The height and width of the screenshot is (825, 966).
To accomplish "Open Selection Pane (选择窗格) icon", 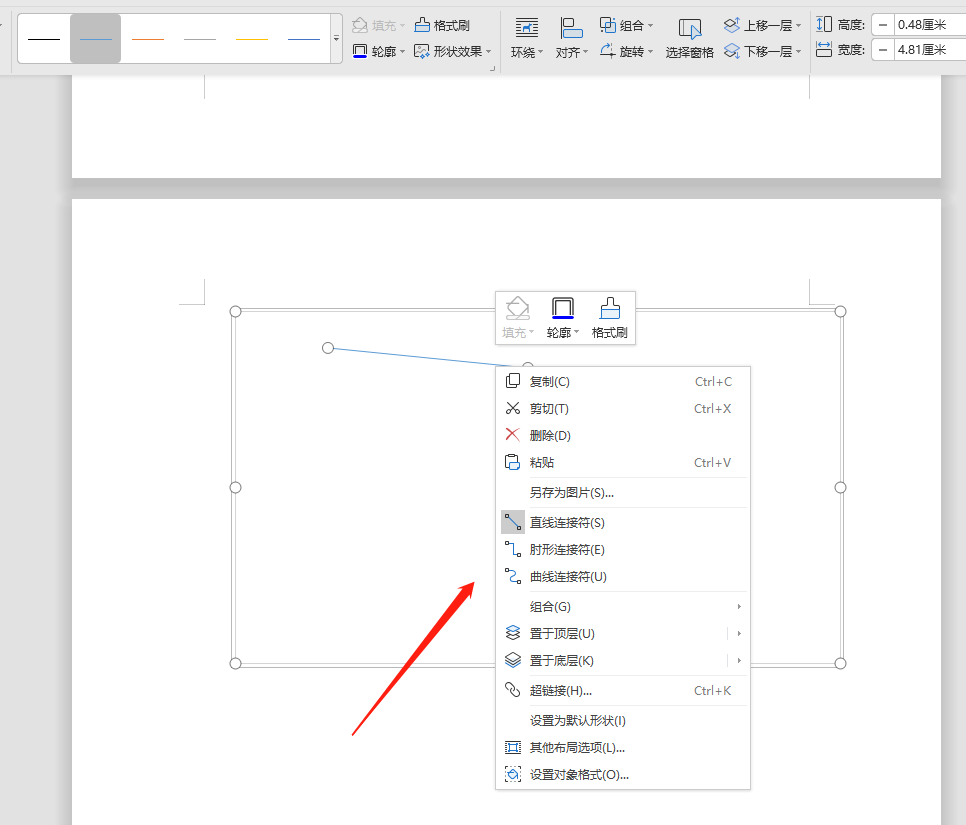I will point(689,38).
